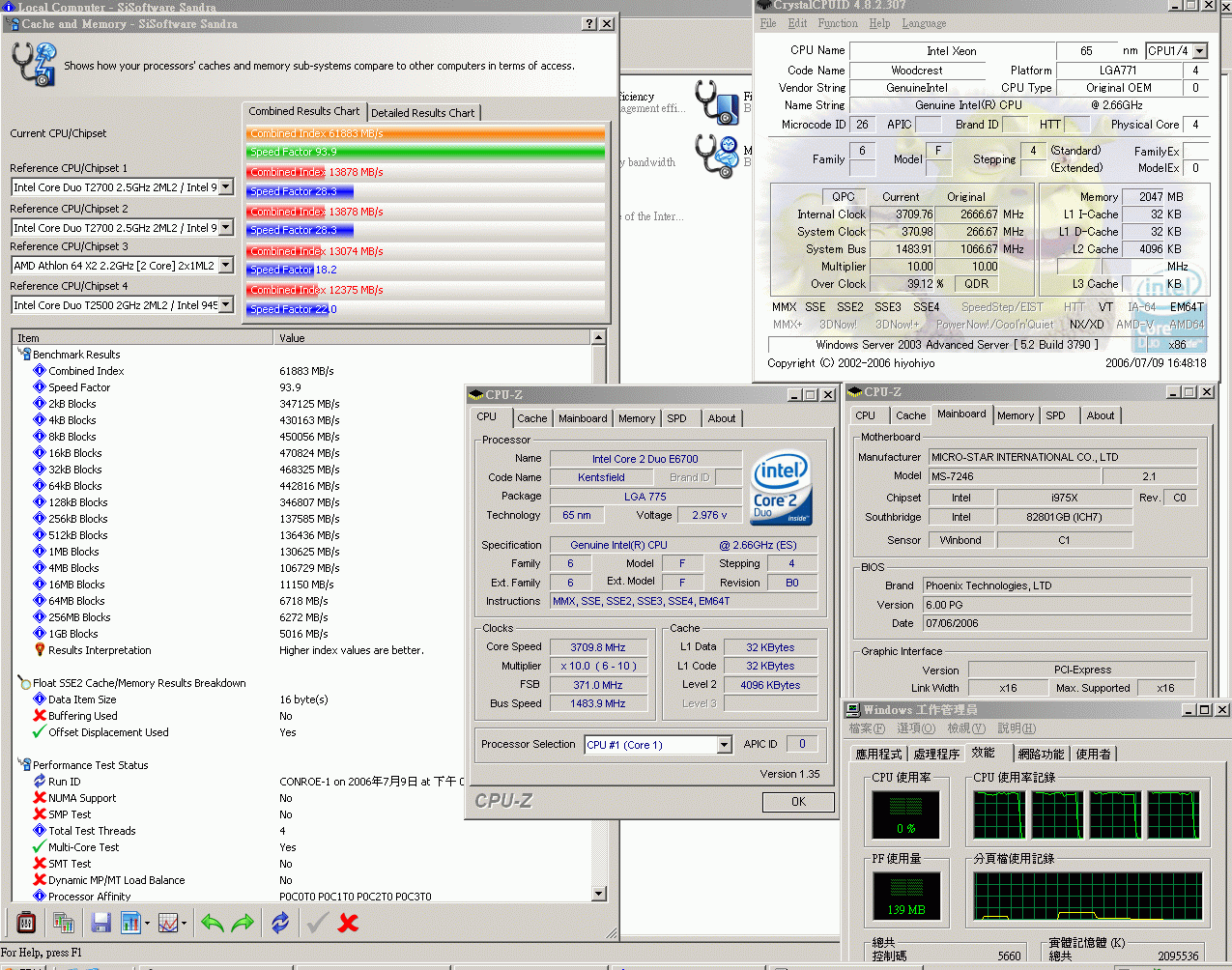Open About tab in the mainboard CPU-Z window
1232x970 pixels.
[x=1101, y=415]
